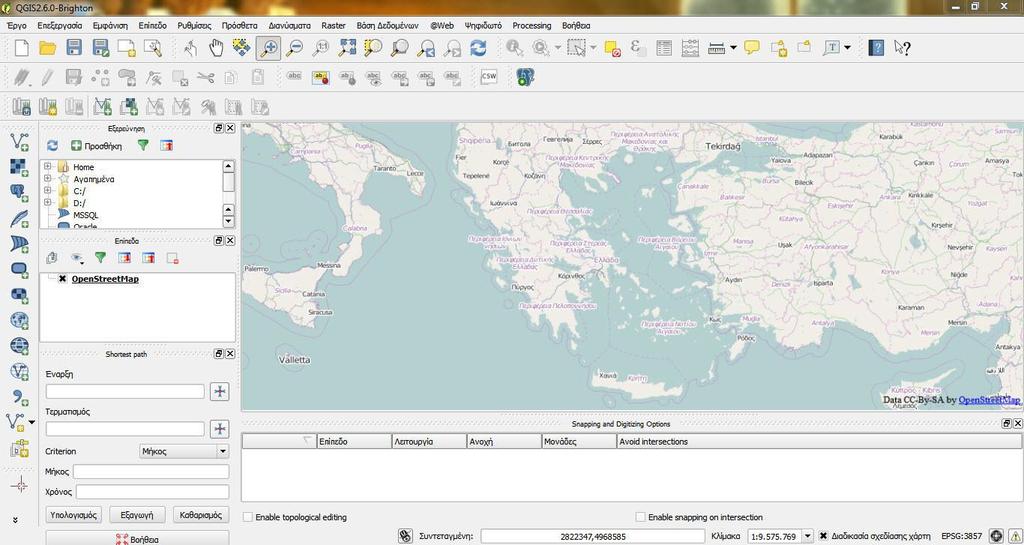The width and height of the screenshot is (1024, 545).
Task: Open a project with the yellow folder icon
Action: (x=48, y=48)
